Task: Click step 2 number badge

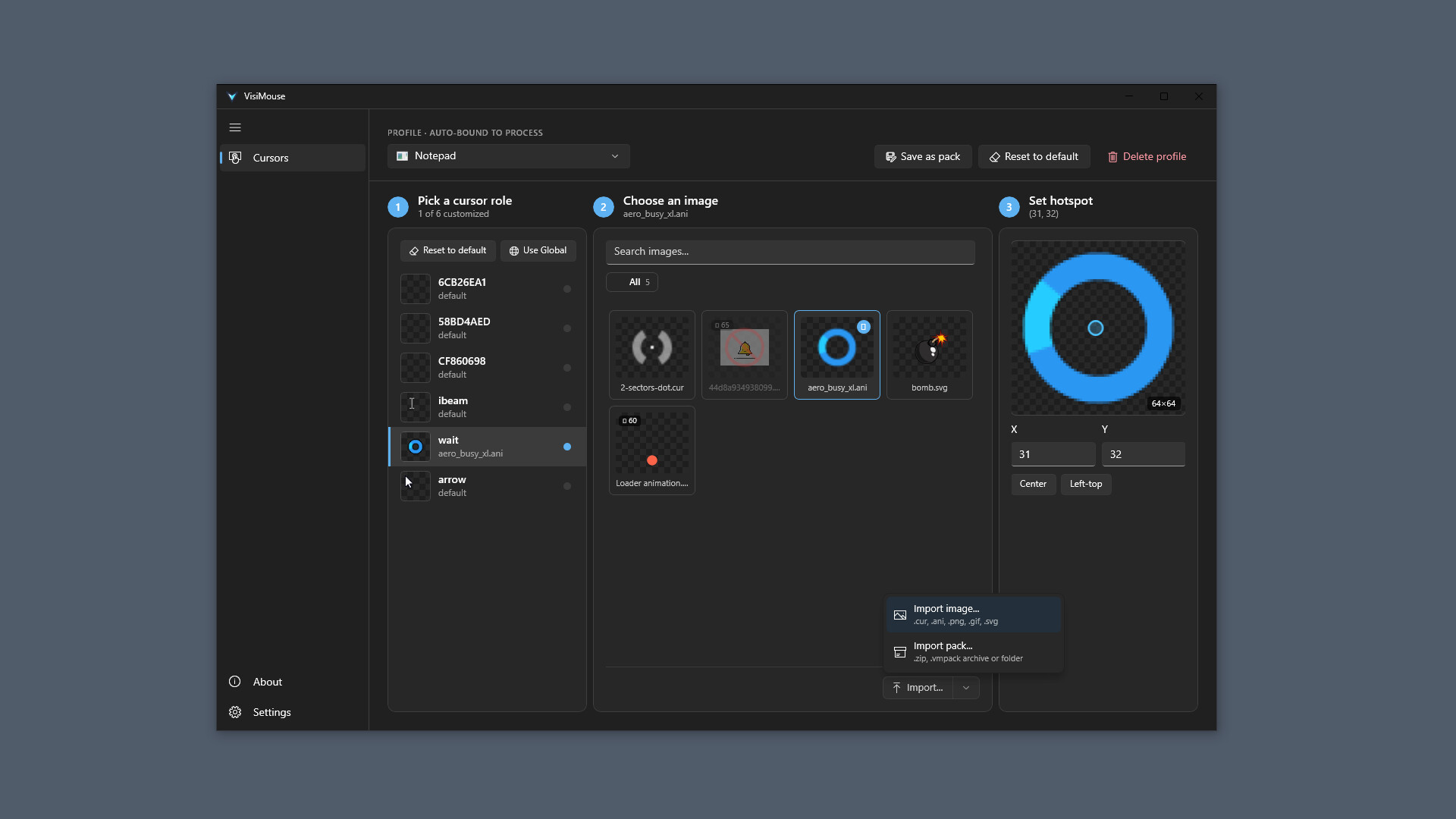Action: [604, 207]
